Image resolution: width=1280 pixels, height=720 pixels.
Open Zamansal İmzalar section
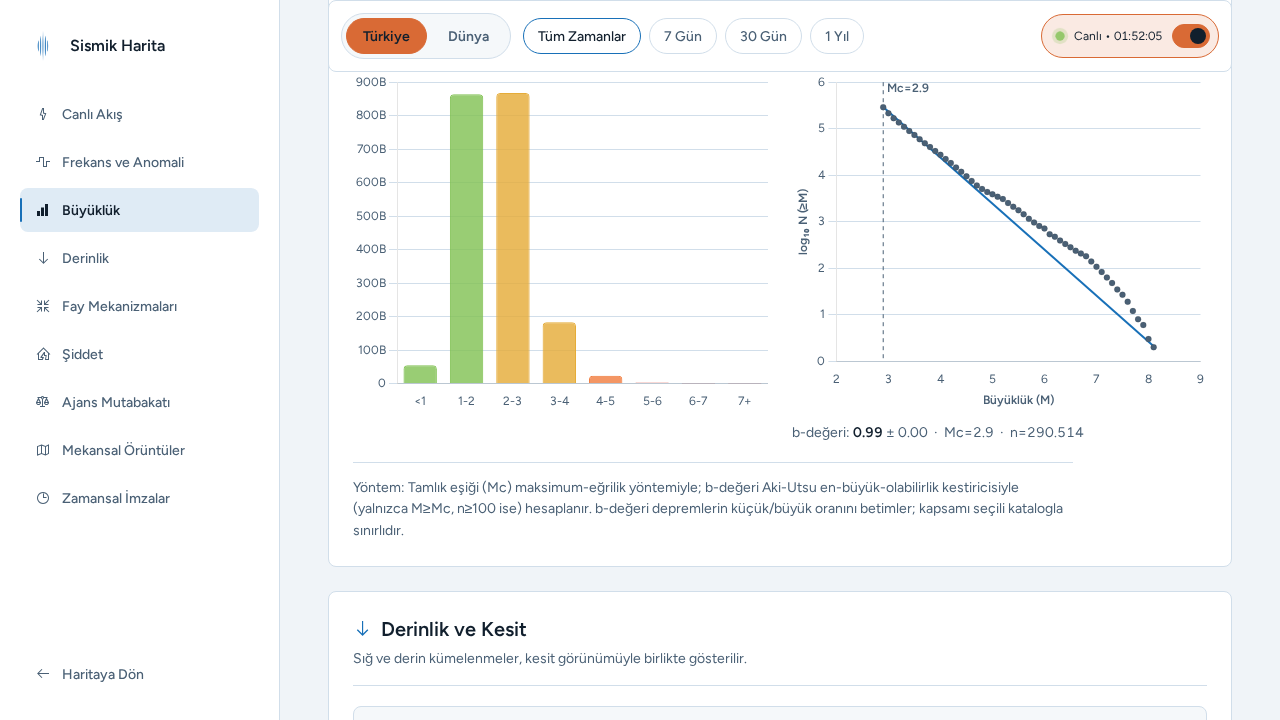click(140, 498)
